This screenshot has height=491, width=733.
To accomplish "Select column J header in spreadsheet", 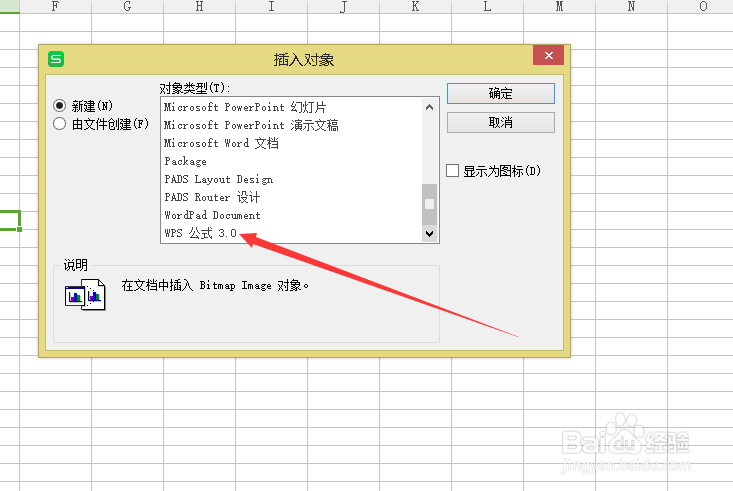I will pyautogui.click(x=344, y=7).
